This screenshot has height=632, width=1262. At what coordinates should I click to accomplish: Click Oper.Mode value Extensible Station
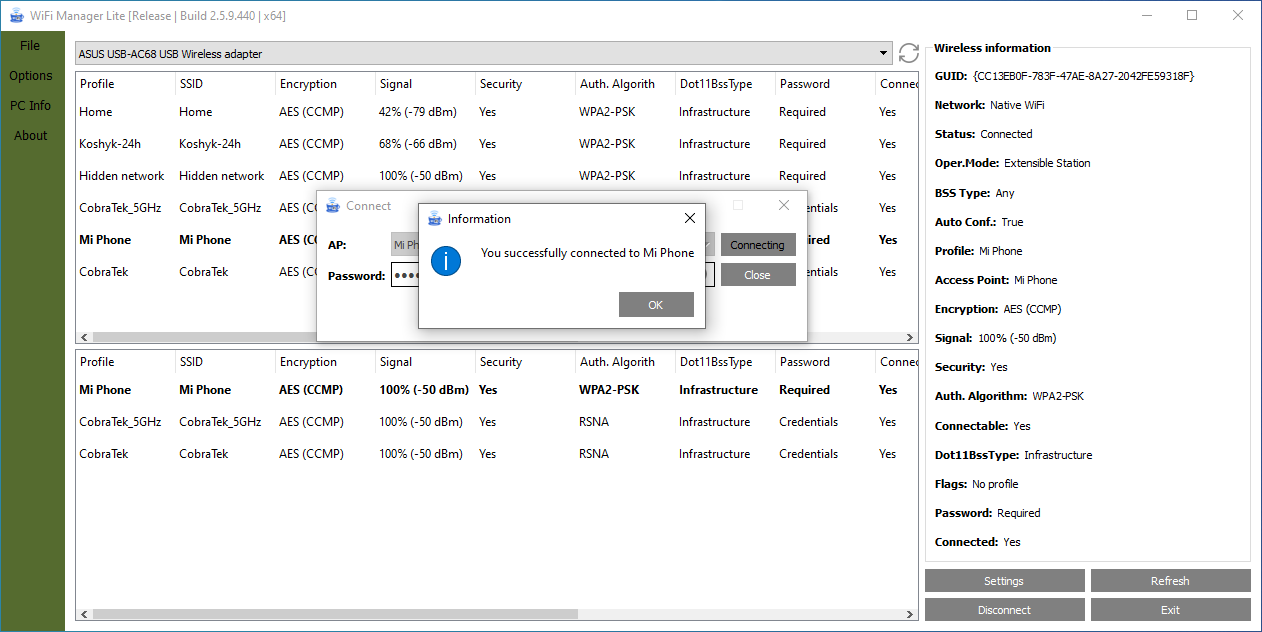(x=1047, y=163)
